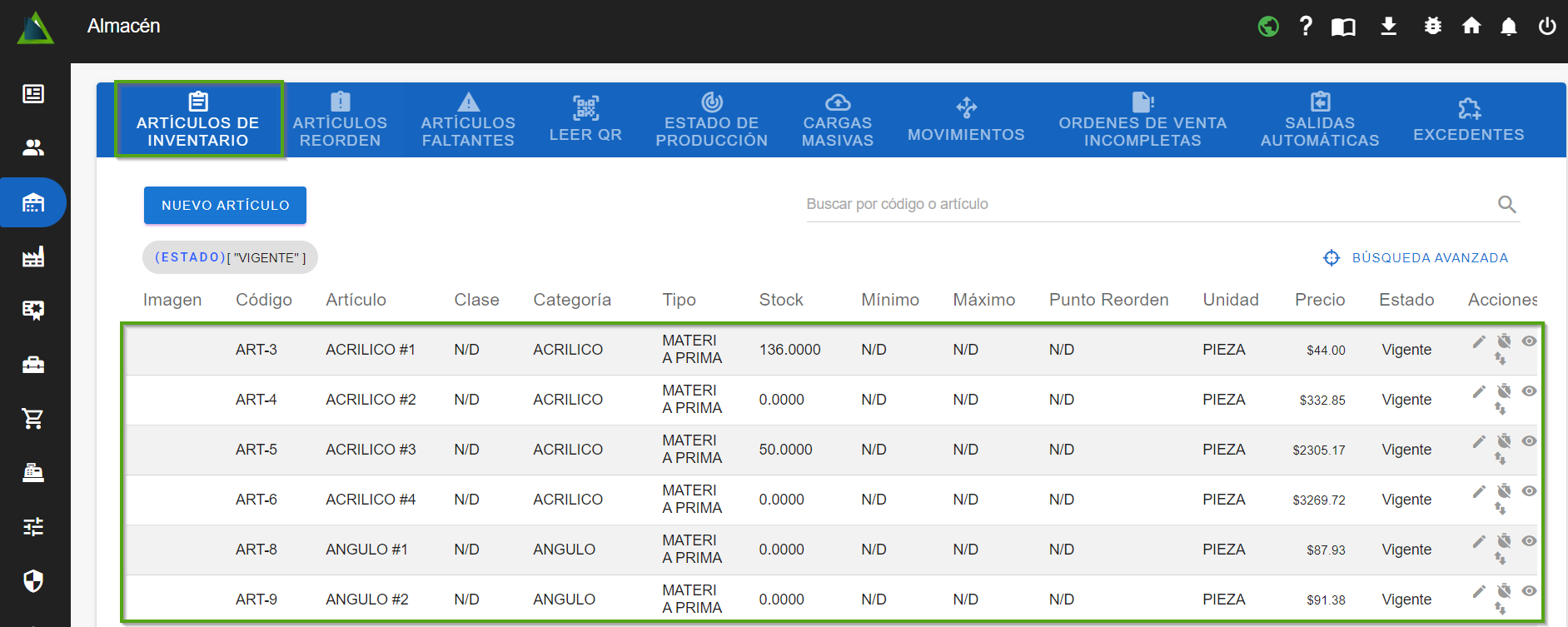Click eye view icon for ANGULO #1
This screenshot has width=1568, height=627.
[1529, 541]
